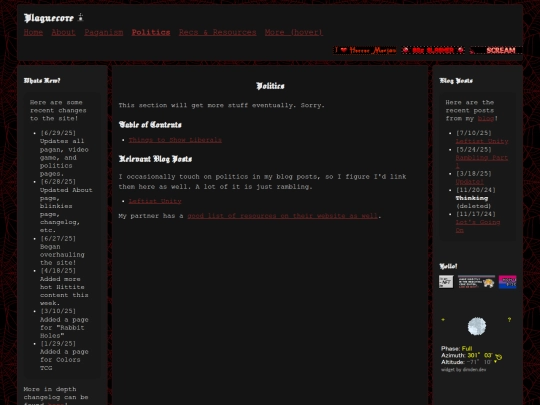The width and height of the screenshot is (540, 405).
Task: Click the Relevant Blog Posts heading
Action: 155,159
